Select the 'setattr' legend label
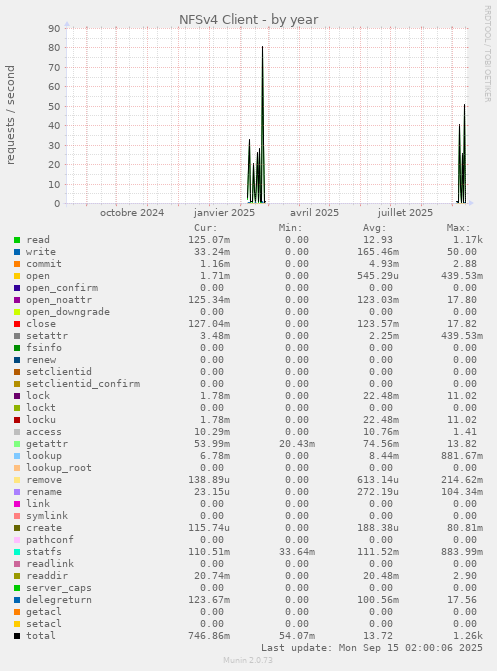 pyautogui.click(x=47, y=336)
